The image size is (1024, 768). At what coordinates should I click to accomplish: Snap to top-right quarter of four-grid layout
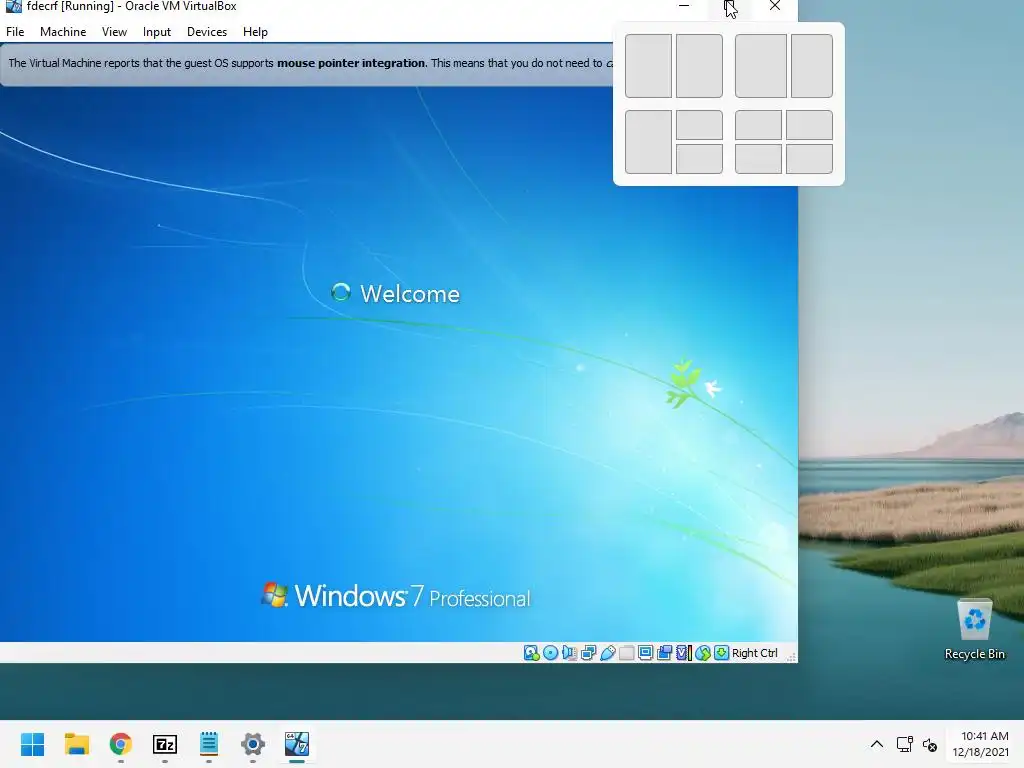point(810,125)
